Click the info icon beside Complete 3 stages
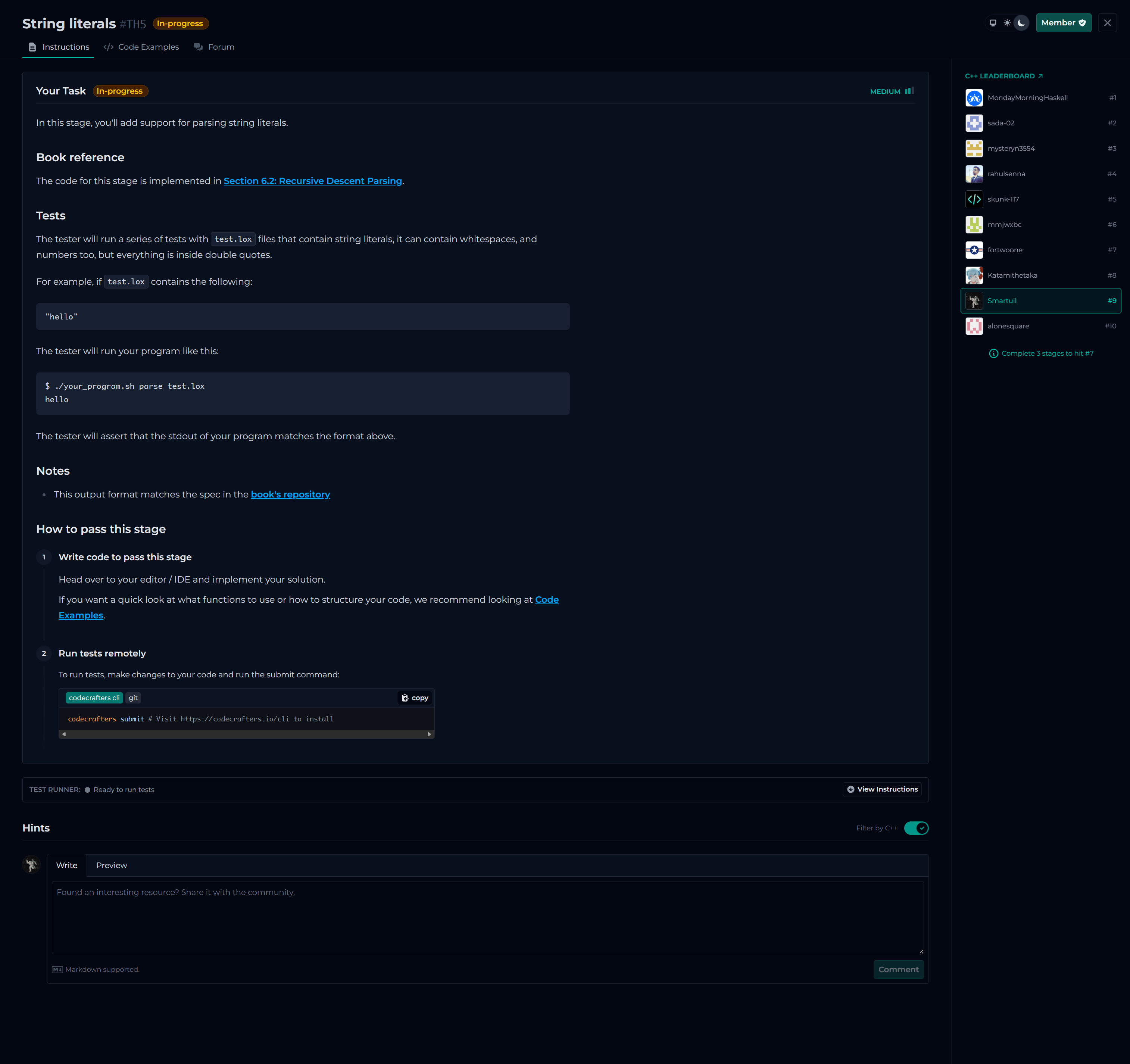 pyautogui.click(x=993, y=353)
